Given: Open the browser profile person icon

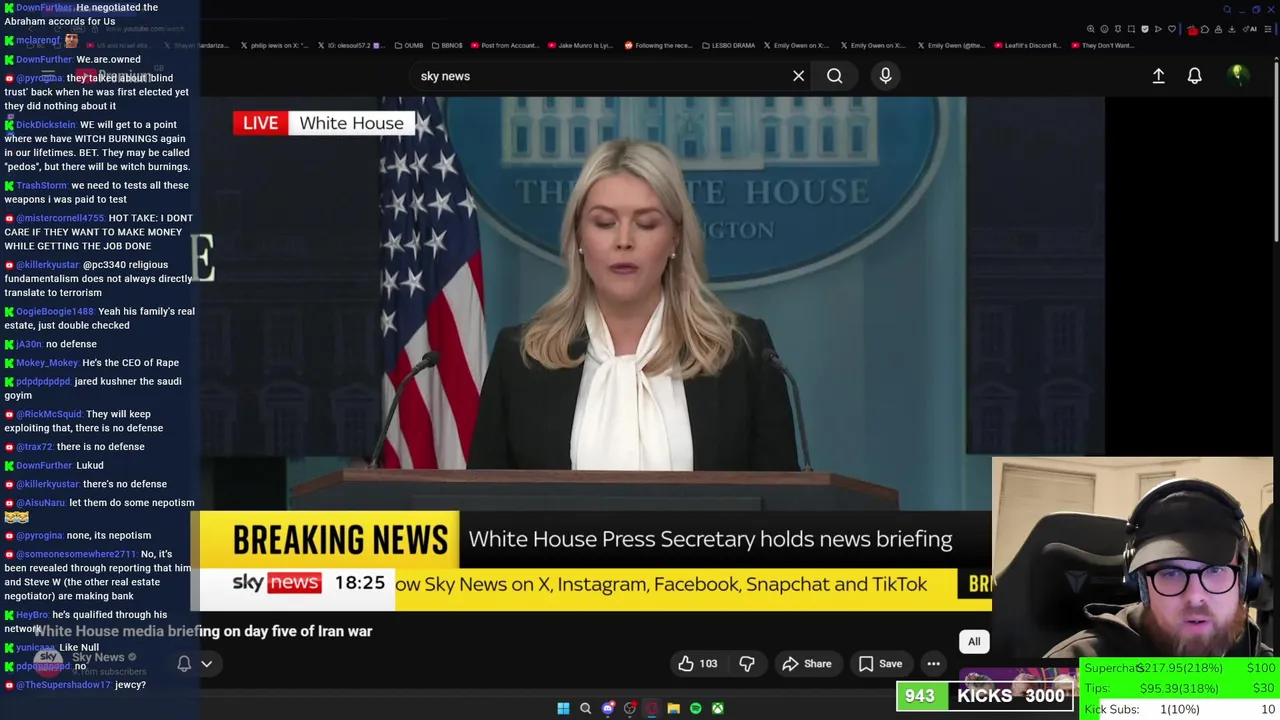Looking at the screenshot, I should [1219, 29].
